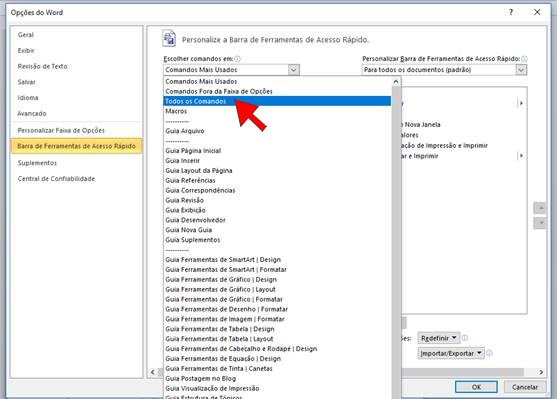This screenshot has width=557, height=399.
Task: Select Guia Ferramentas de Gráfico | Layout
Action: tap(277, 290)
